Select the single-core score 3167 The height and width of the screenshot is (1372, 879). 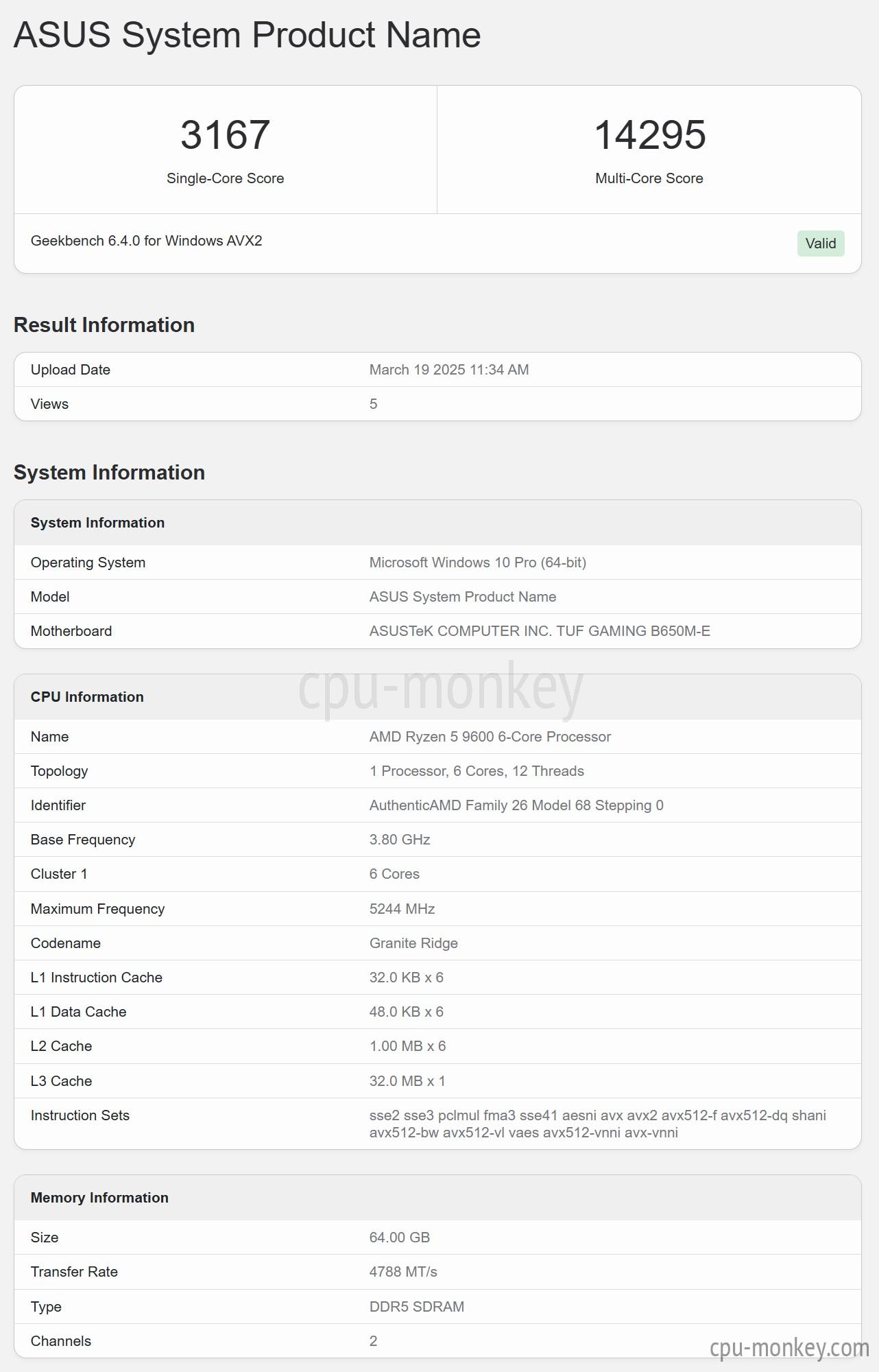coord(225,134)
